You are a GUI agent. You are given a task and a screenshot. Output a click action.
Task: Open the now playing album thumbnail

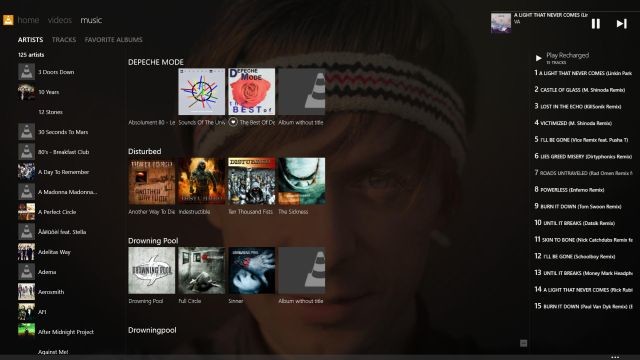pyautogui.click(x=501, y=23)
